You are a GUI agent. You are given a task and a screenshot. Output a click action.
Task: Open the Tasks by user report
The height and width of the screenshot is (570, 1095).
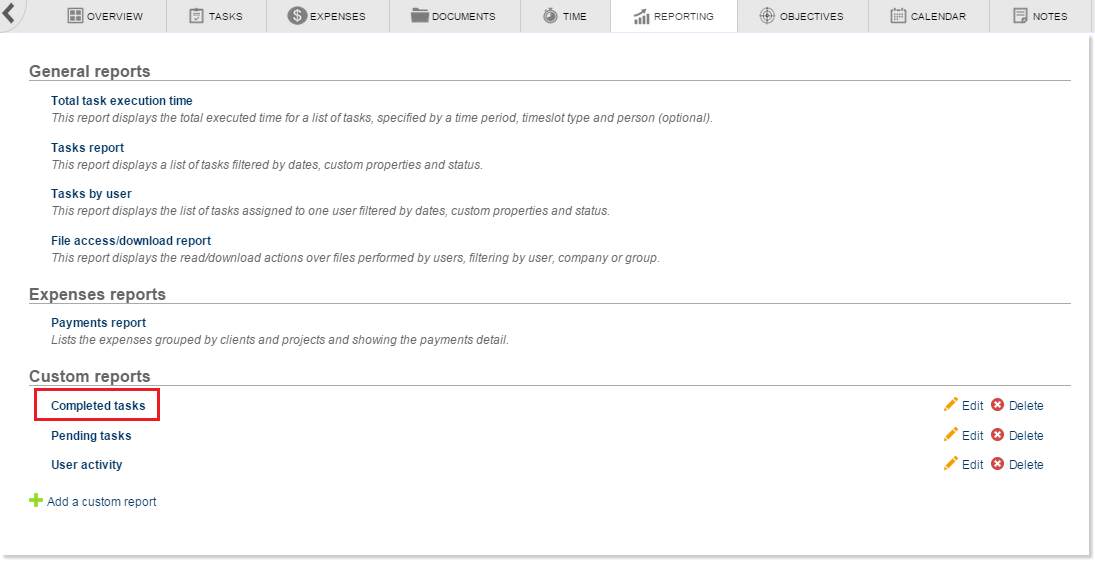coord(91,194)
